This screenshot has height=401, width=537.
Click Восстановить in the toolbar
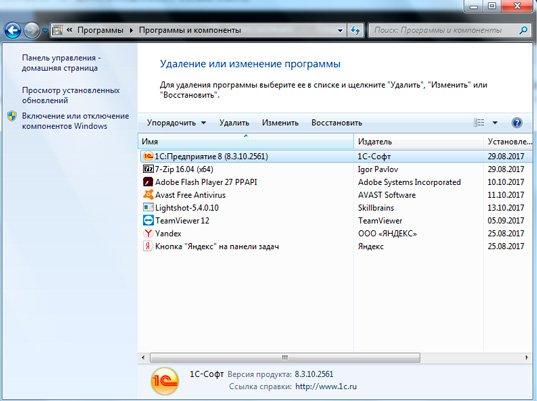[x=337, y=123]
